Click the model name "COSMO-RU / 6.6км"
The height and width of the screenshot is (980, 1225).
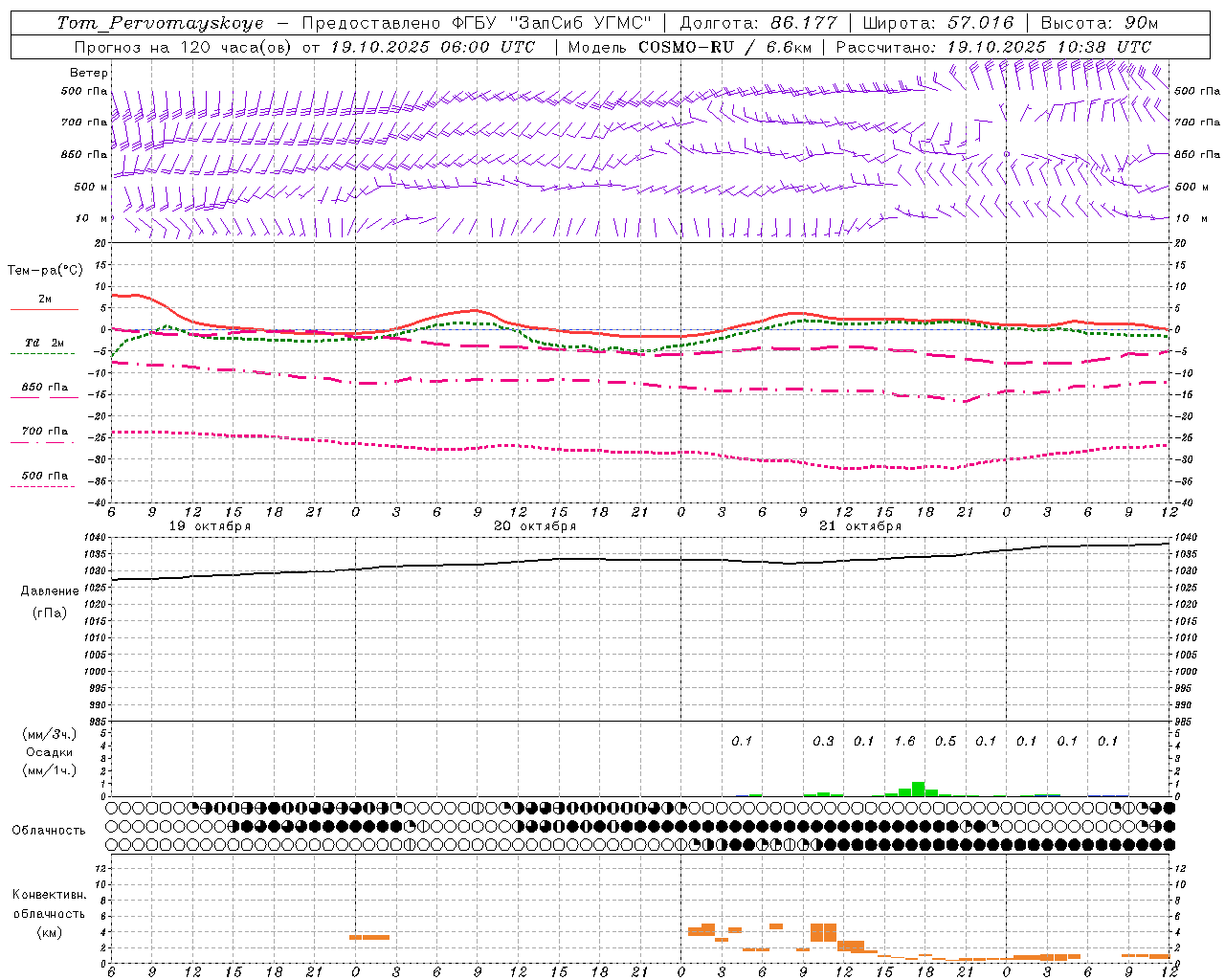pyautogui.click(x=725, y=47)
